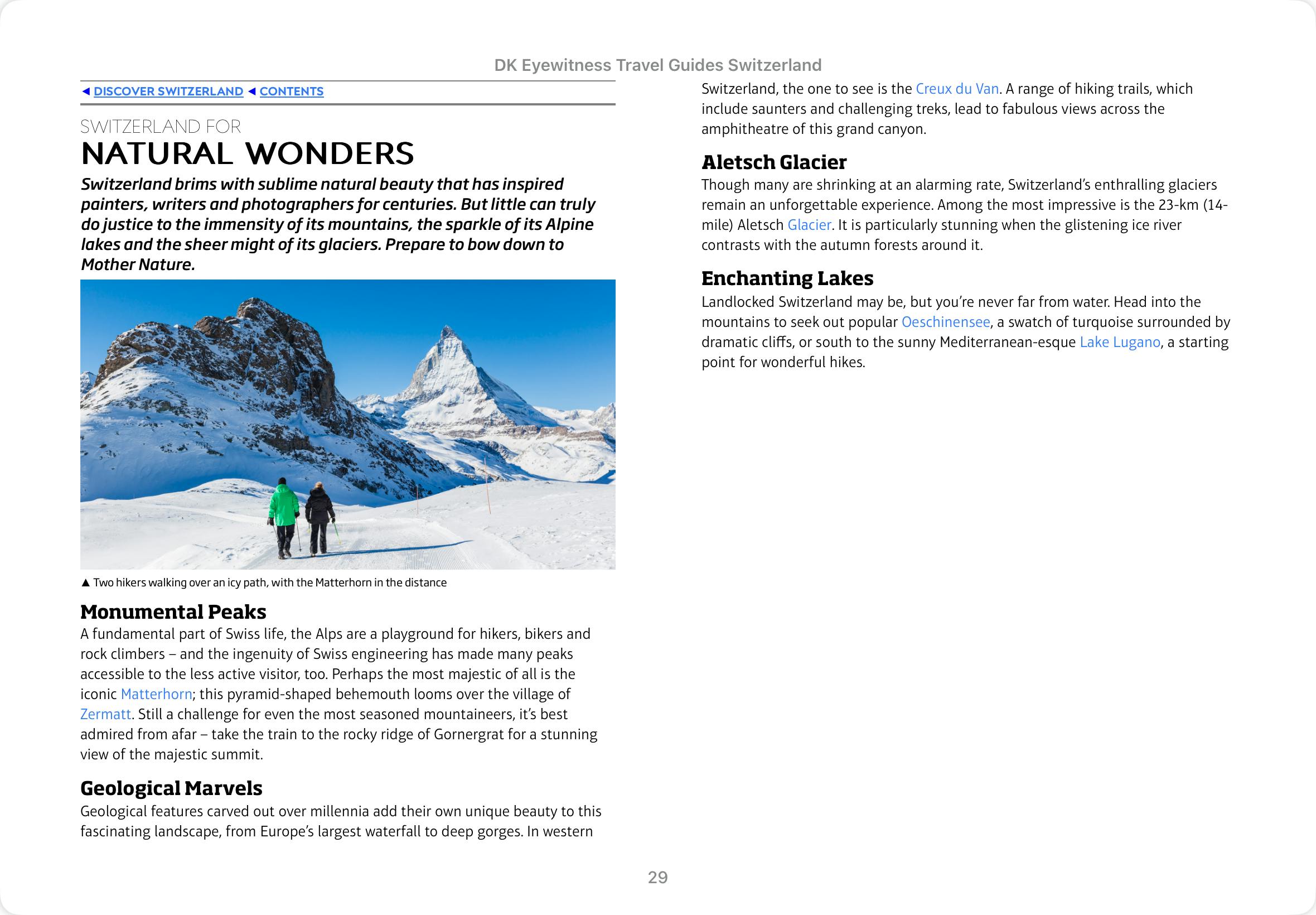Click the Natural Wonders main title
Screen dimensions: 1316x915
(x=247, y=153)
